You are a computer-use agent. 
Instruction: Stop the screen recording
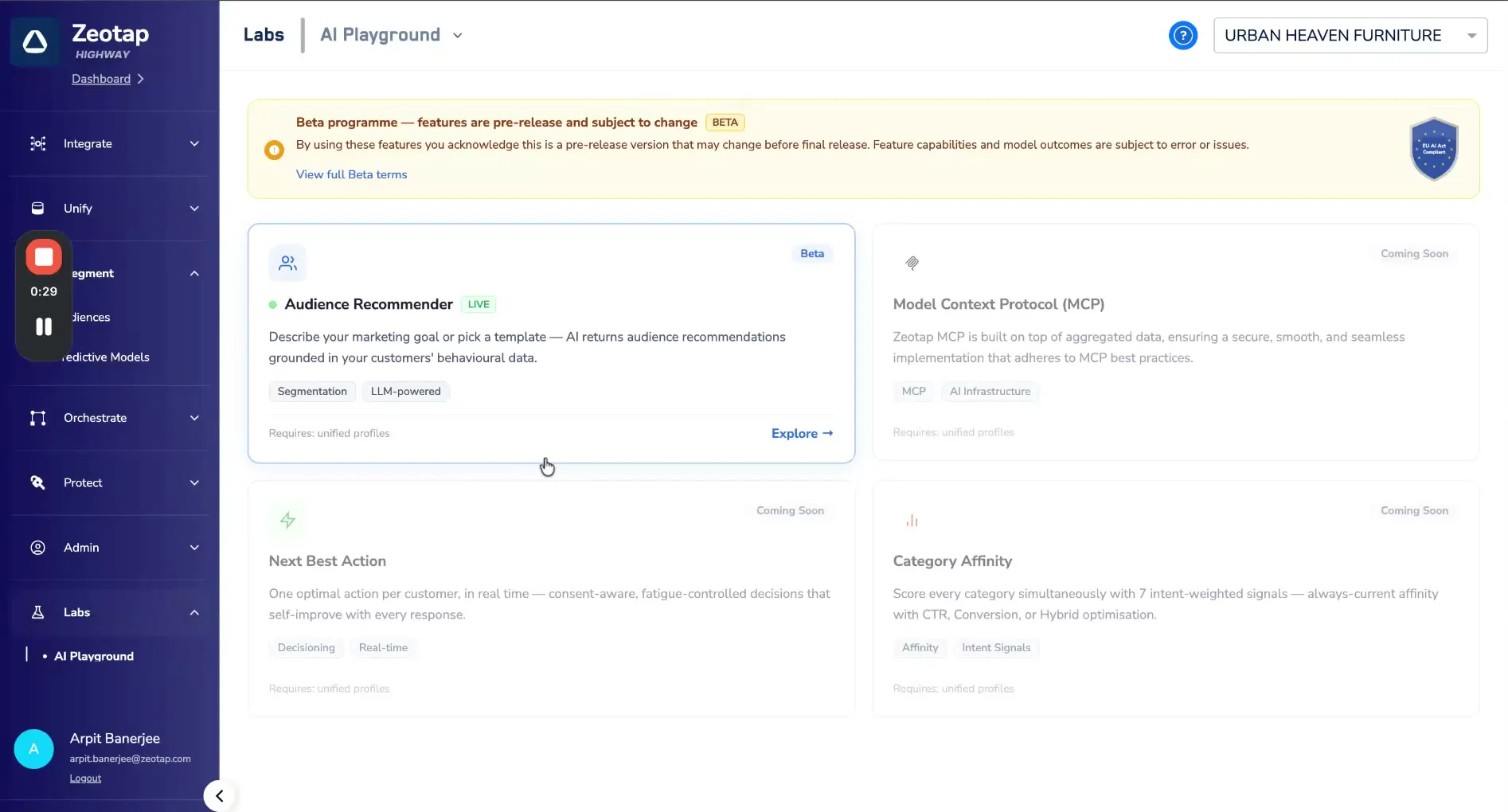click(44, 257)
